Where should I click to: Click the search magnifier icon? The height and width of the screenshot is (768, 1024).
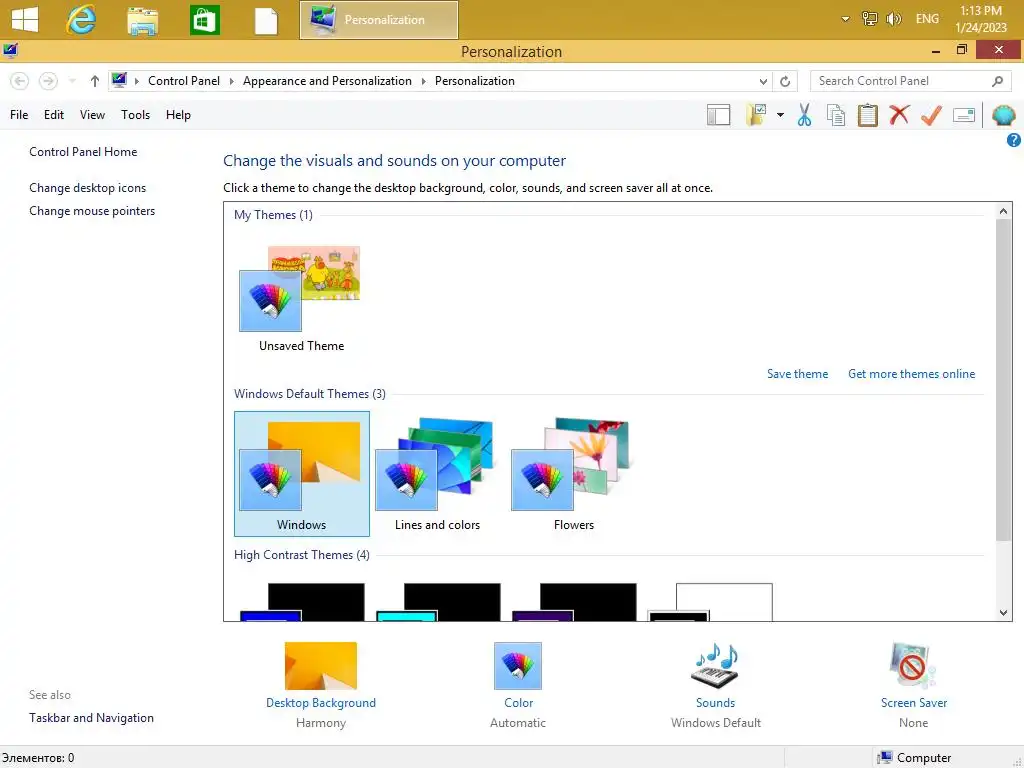[x=997, y=81]
